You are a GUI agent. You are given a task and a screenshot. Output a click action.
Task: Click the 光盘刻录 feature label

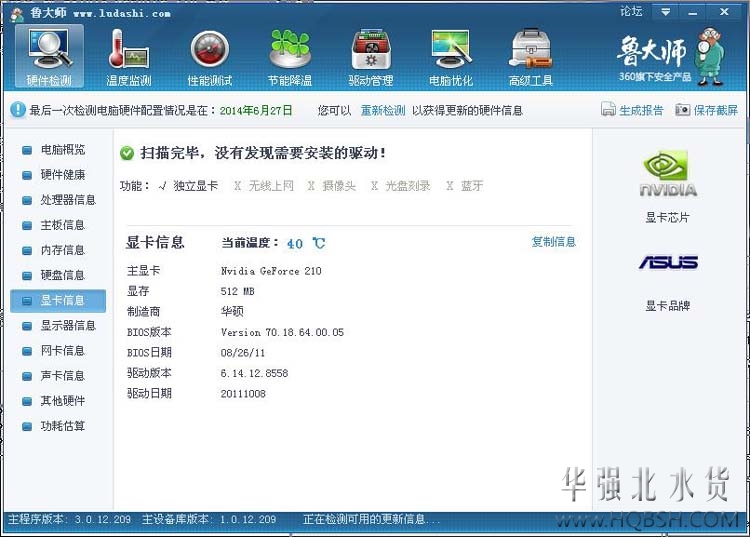pyautogui.click(x=408, y=186)
